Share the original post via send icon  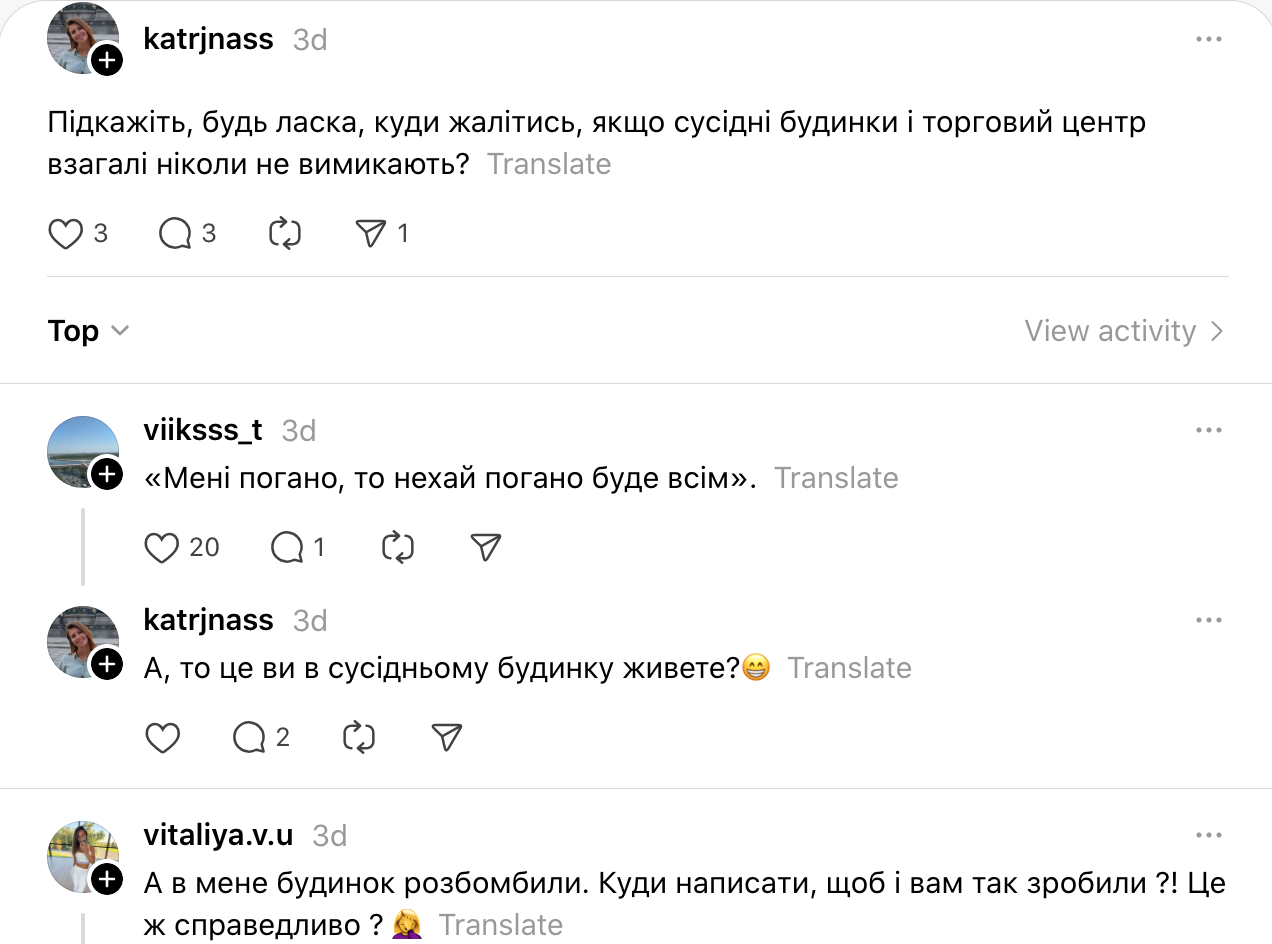coord(370,234)
